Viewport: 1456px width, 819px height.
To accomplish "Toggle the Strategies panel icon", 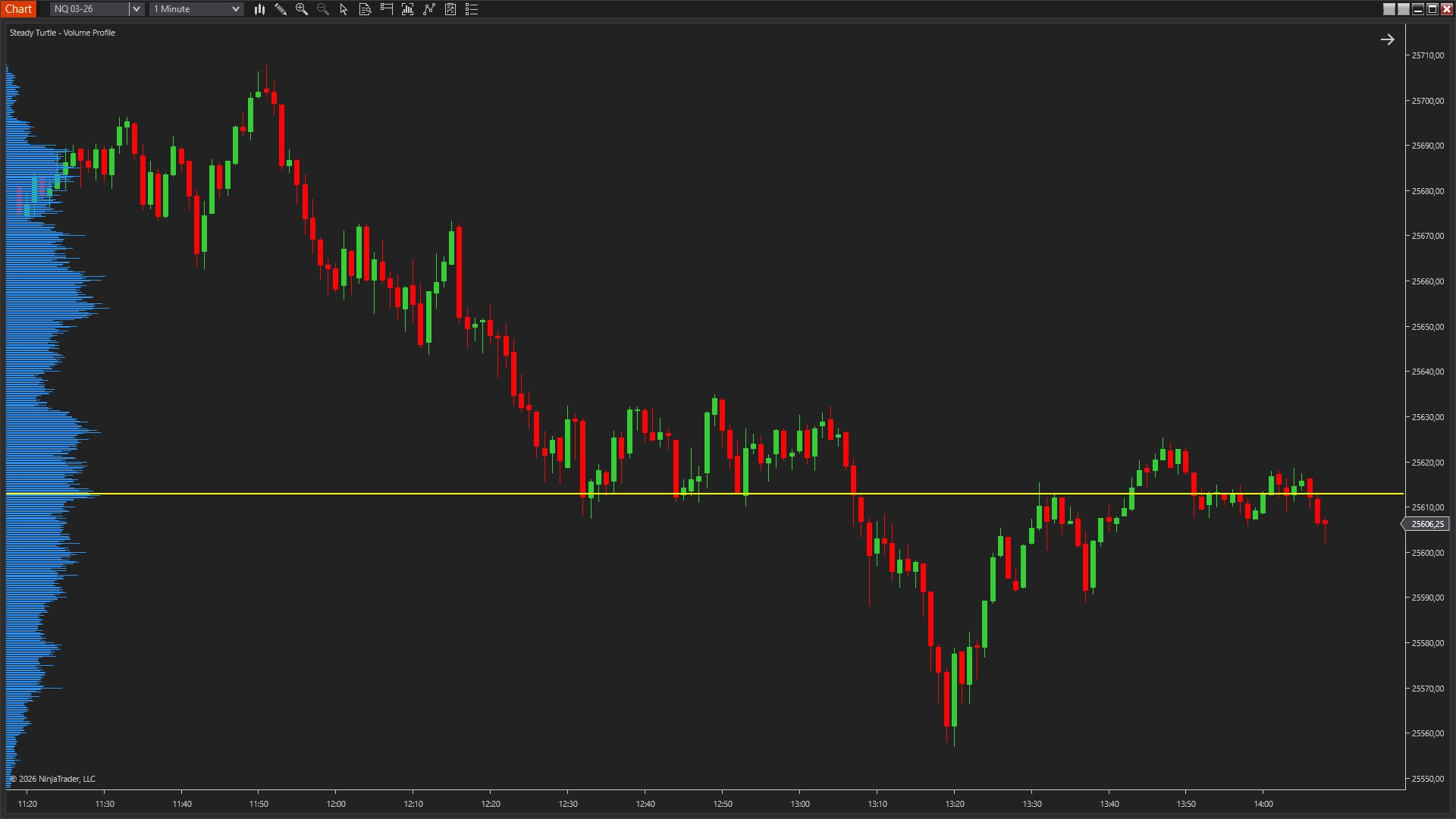I will [450, 9].
